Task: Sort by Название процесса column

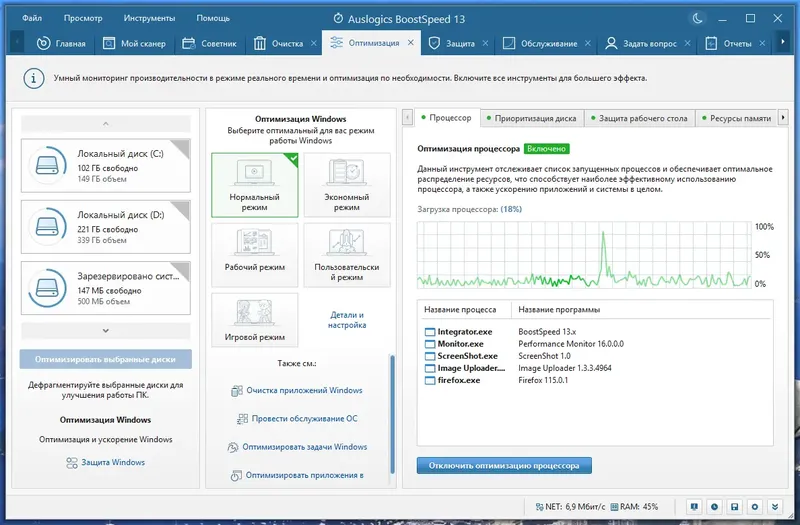Action: point(460,309)
